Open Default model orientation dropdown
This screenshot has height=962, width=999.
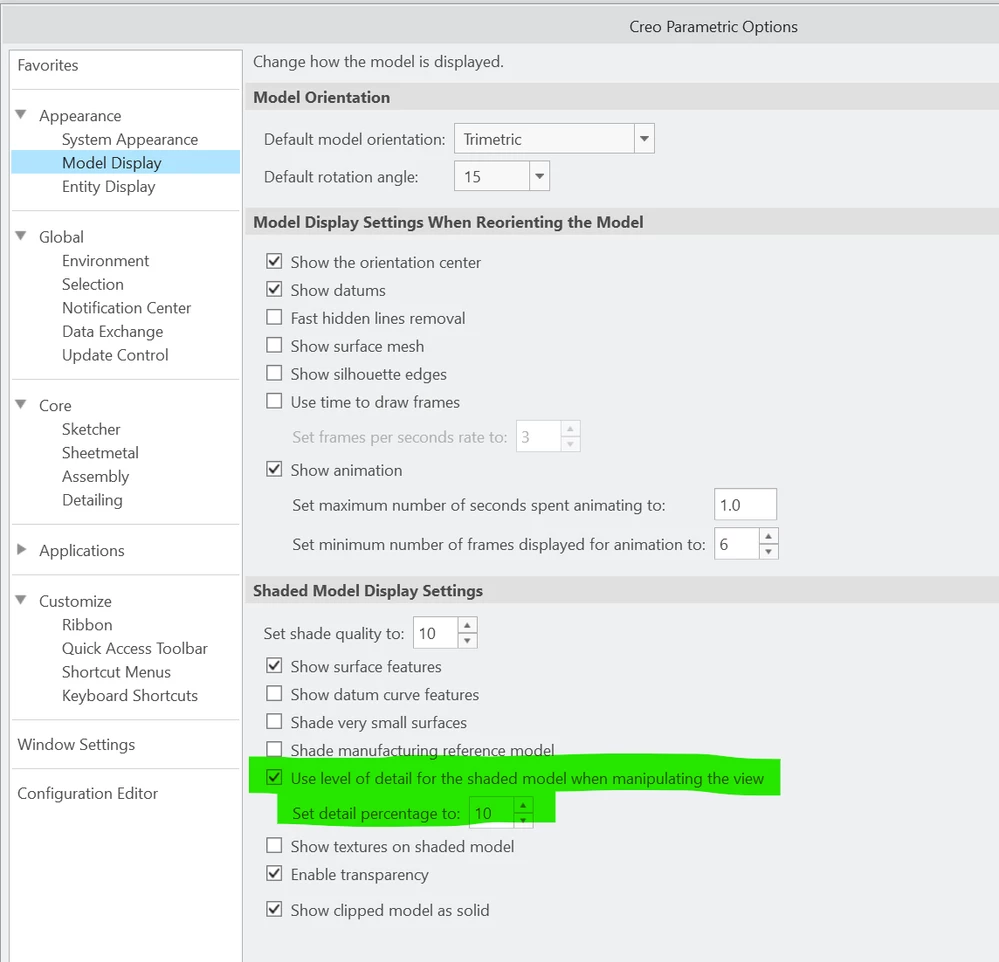644,139
